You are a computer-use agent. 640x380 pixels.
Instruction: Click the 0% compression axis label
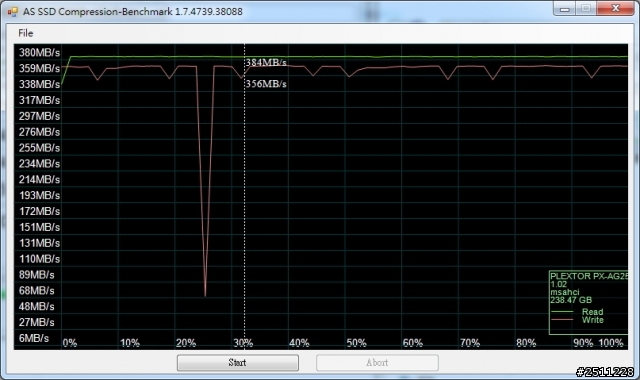[x=70, y=343]
